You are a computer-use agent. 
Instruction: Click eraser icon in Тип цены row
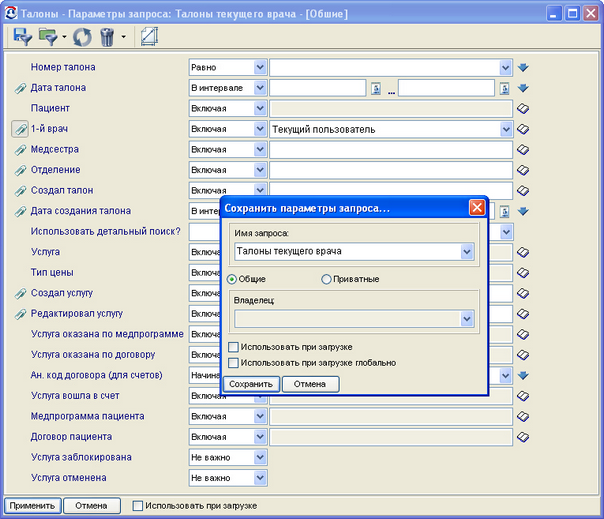[x=523, y=273]
